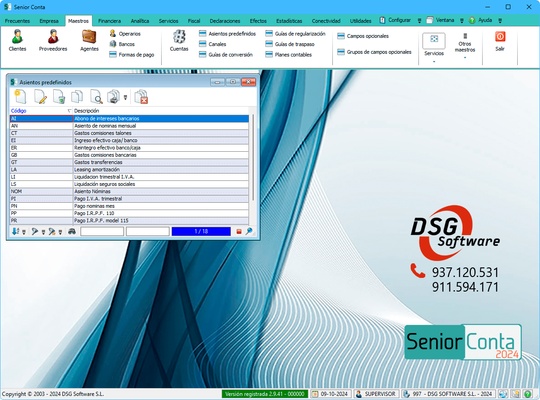Viewport: 540px width, 400px height.
Task: Select row 'Leasing amortización'
Action: [129, 170]
